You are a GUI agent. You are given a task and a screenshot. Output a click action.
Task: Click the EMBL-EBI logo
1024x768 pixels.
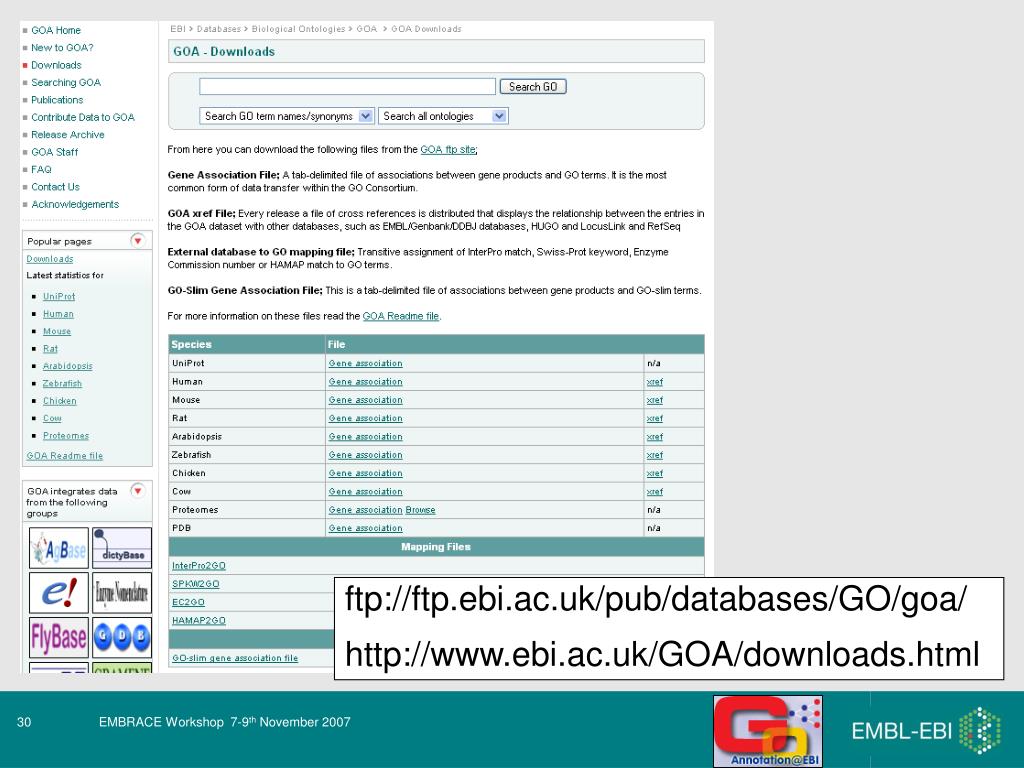click(926, 730)
